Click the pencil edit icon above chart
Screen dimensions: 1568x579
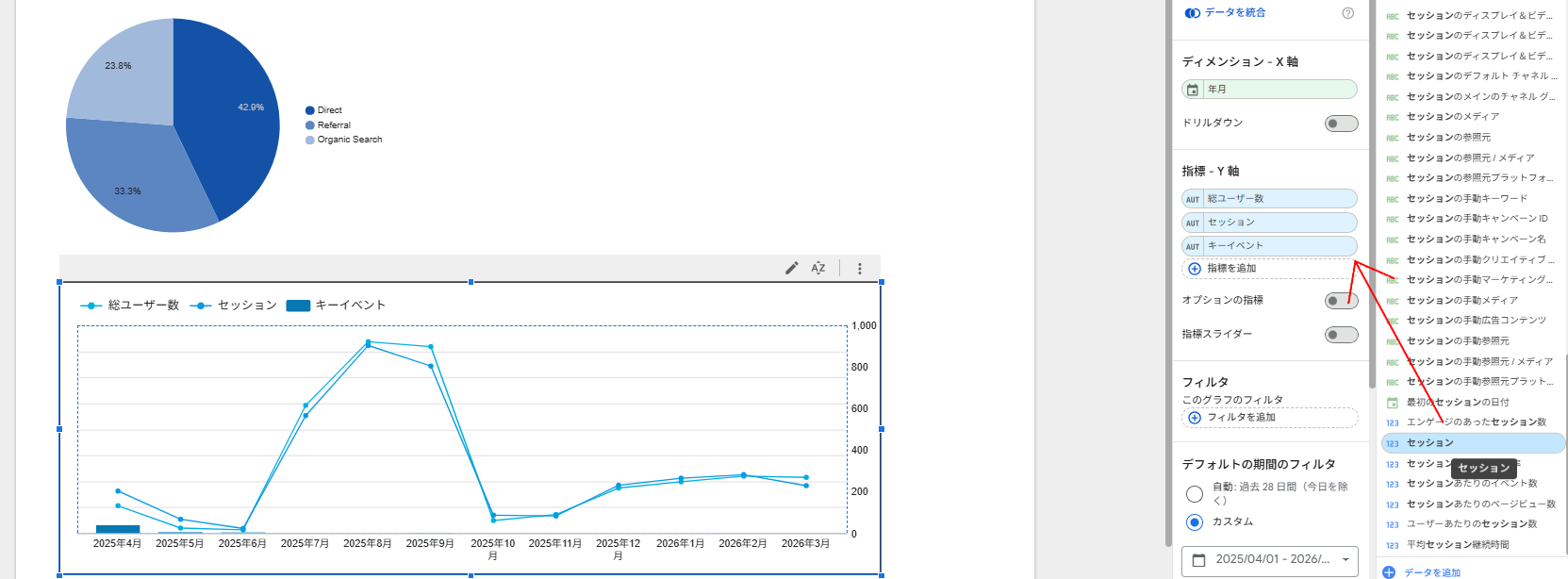pyautogui.click(x=791, y=268)
